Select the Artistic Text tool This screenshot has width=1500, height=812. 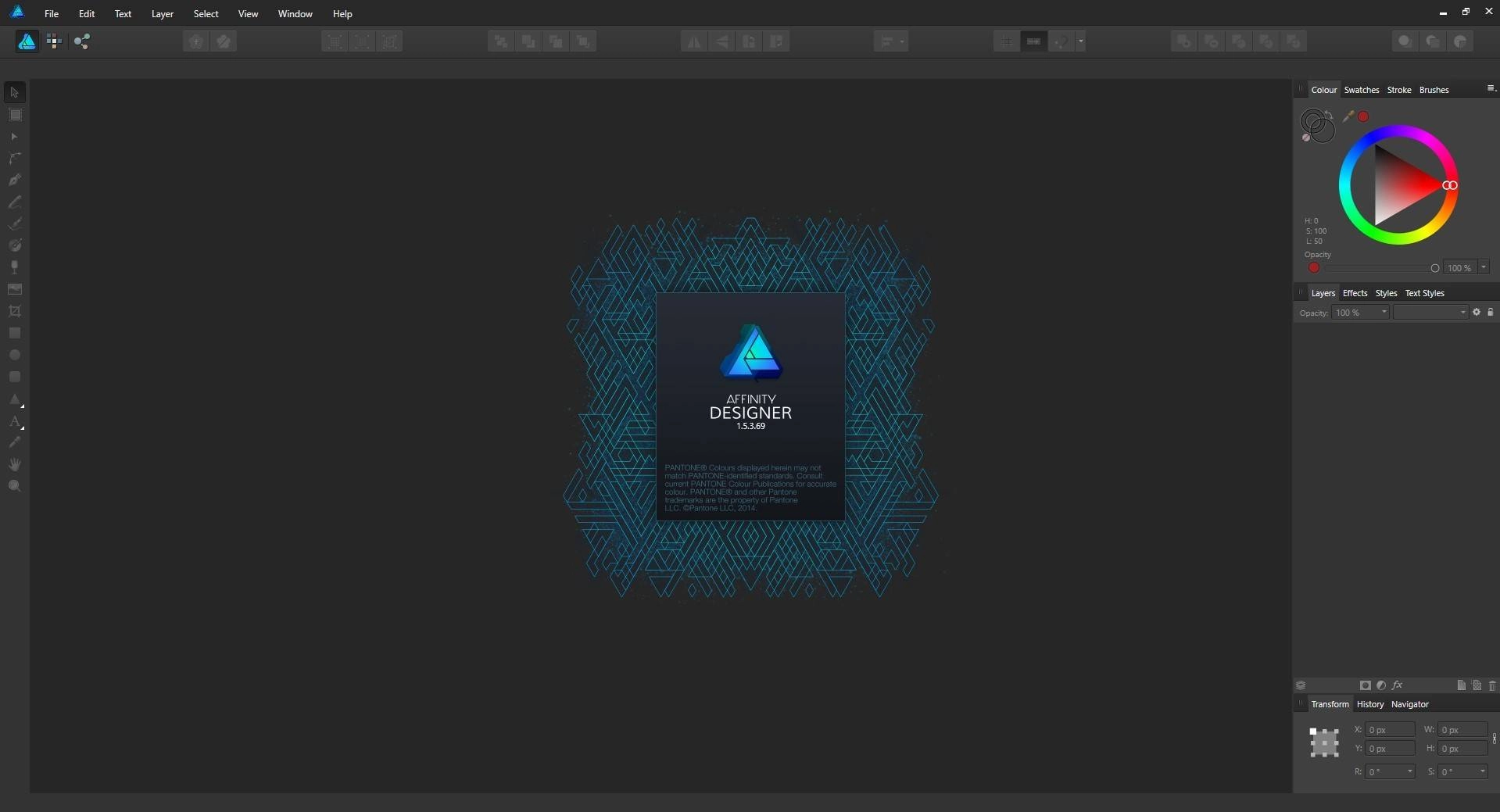14,421
